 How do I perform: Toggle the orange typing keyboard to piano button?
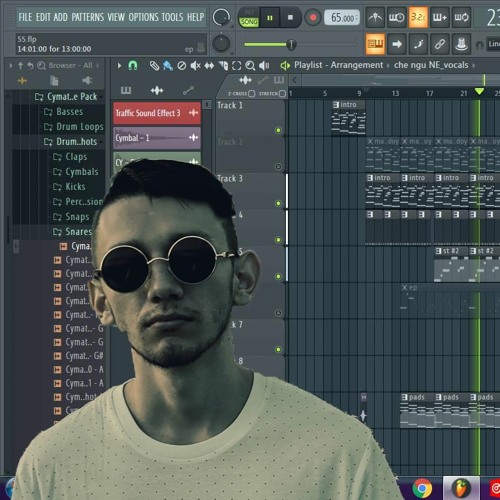pyautogui.click(x=375, y=44)
